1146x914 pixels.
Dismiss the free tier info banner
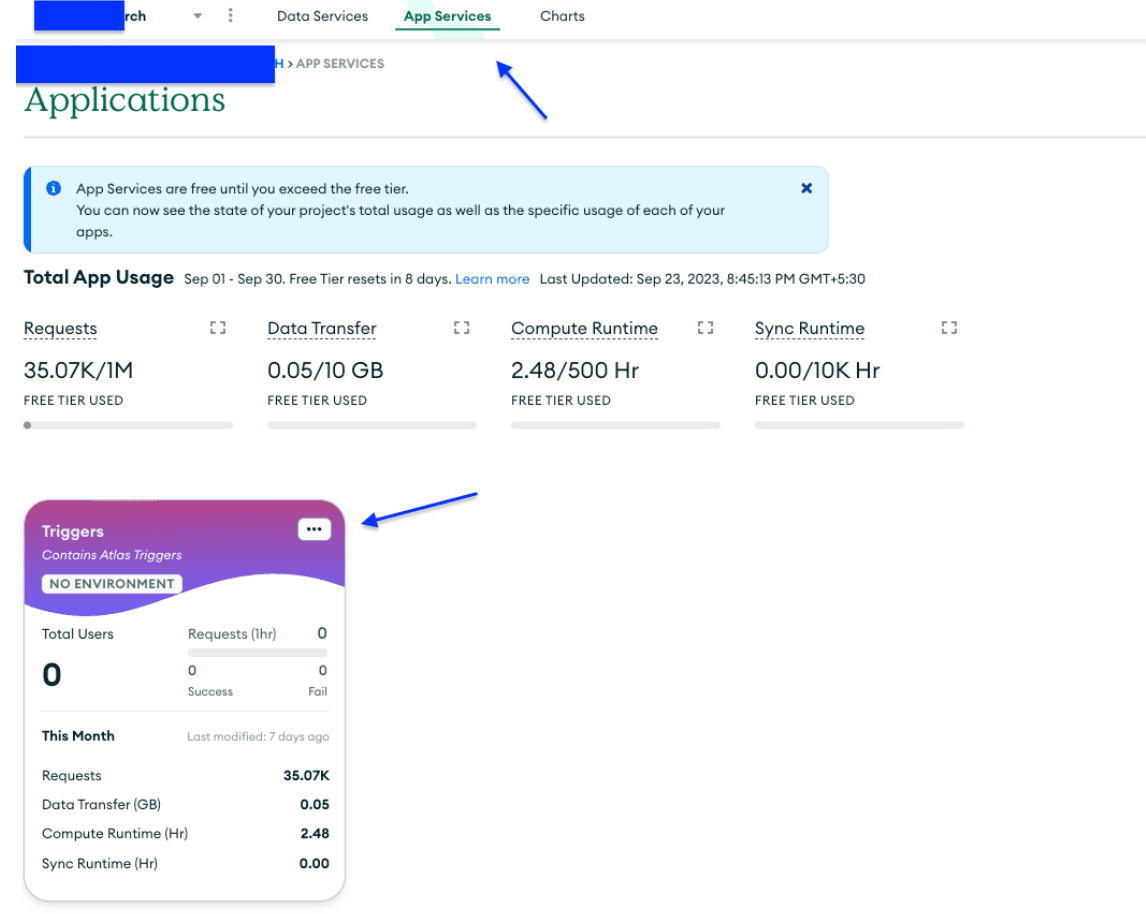click(806, 188)
